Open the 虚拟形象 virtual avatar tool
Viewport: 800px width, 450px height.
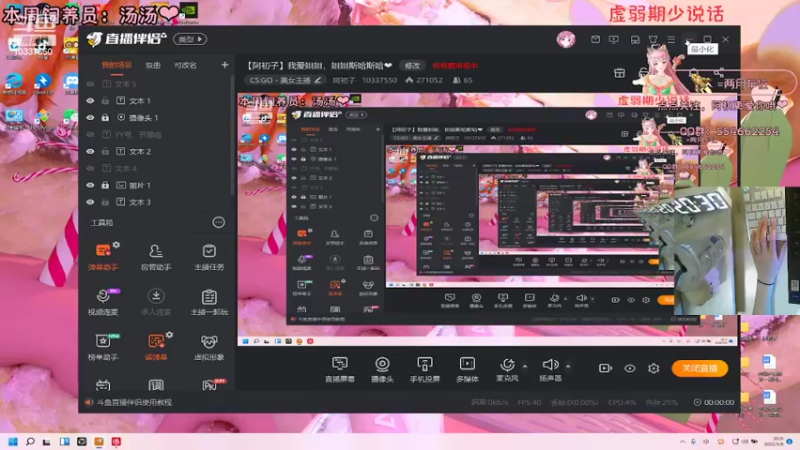(209, 347)
